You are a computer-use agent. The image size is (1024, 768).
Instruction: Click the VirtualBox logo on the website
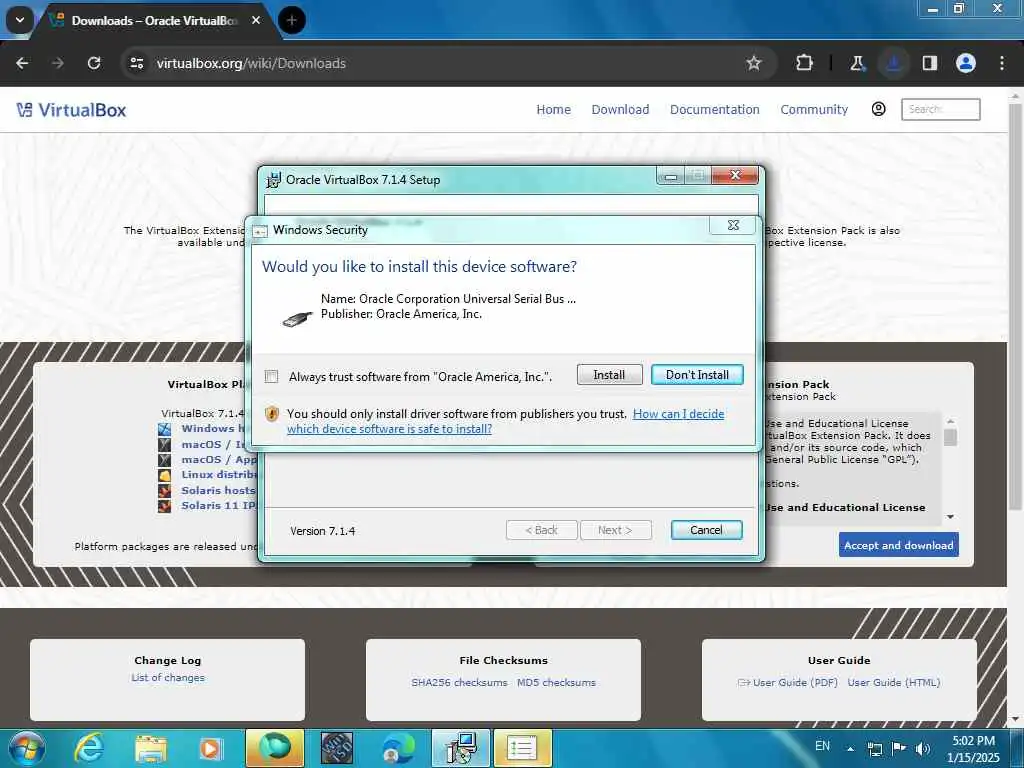click(x=71, y=110)
